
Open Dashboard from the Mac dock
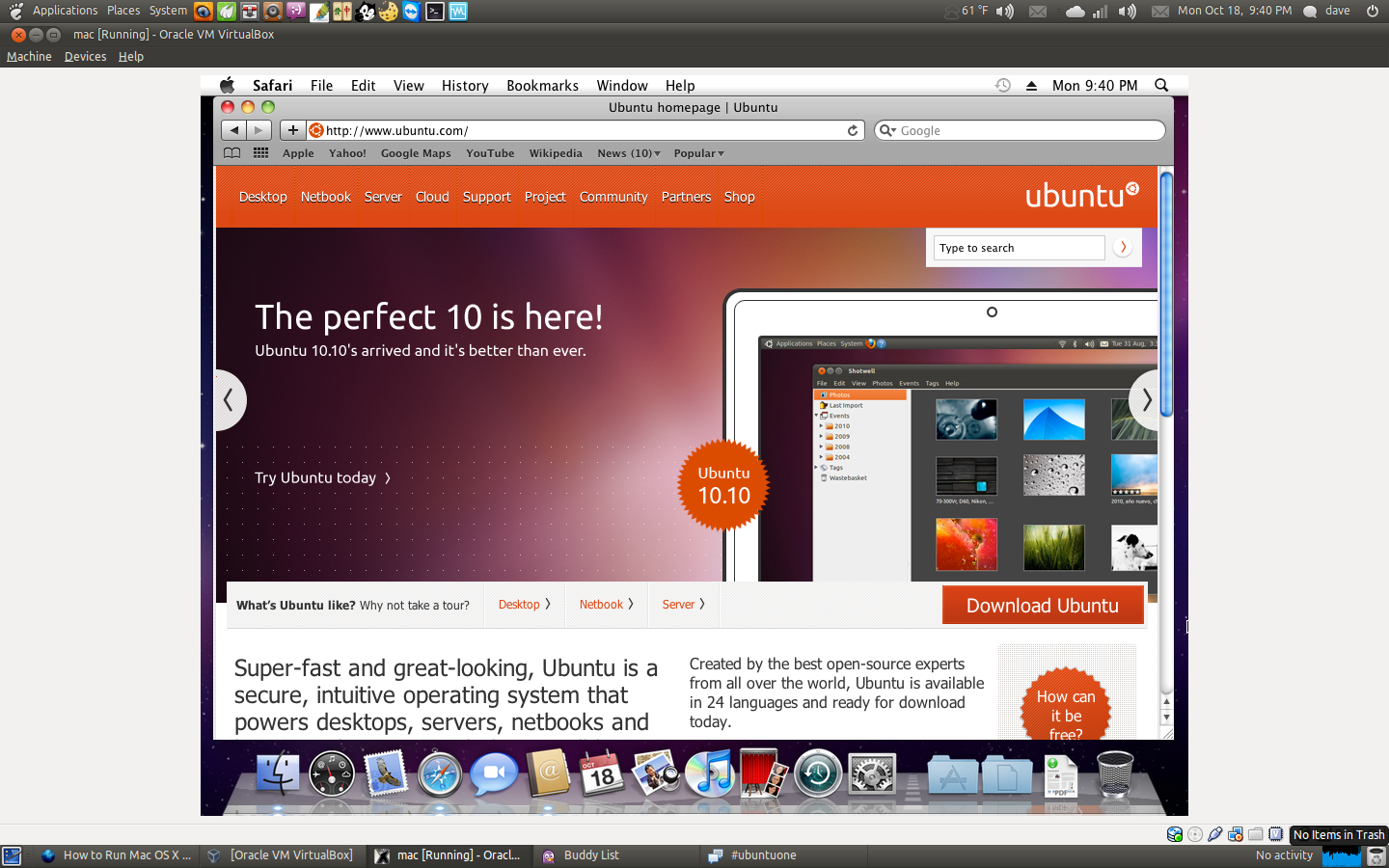(332, 774)
